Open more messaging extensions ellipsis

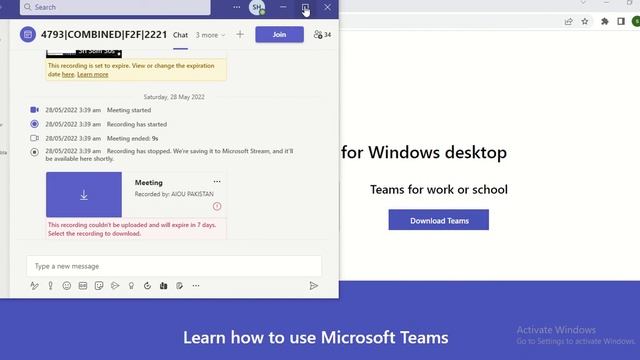pos(196,286)
